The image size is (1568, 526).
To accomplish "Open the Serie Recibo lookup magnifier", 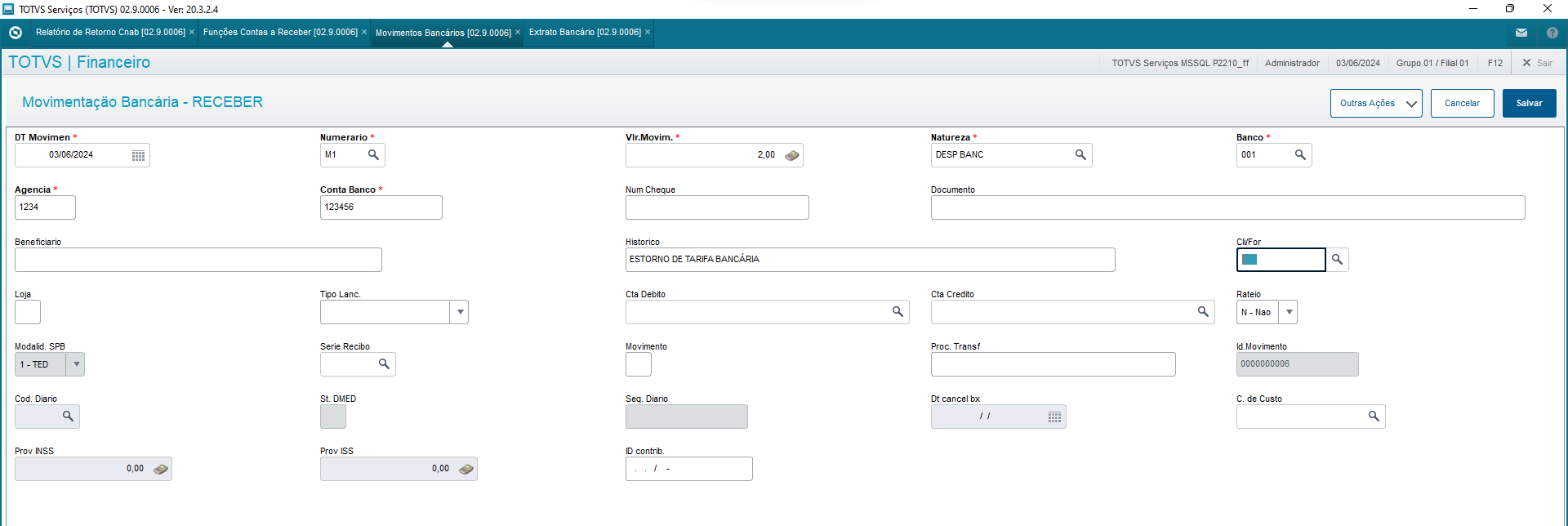I will 384,363.
